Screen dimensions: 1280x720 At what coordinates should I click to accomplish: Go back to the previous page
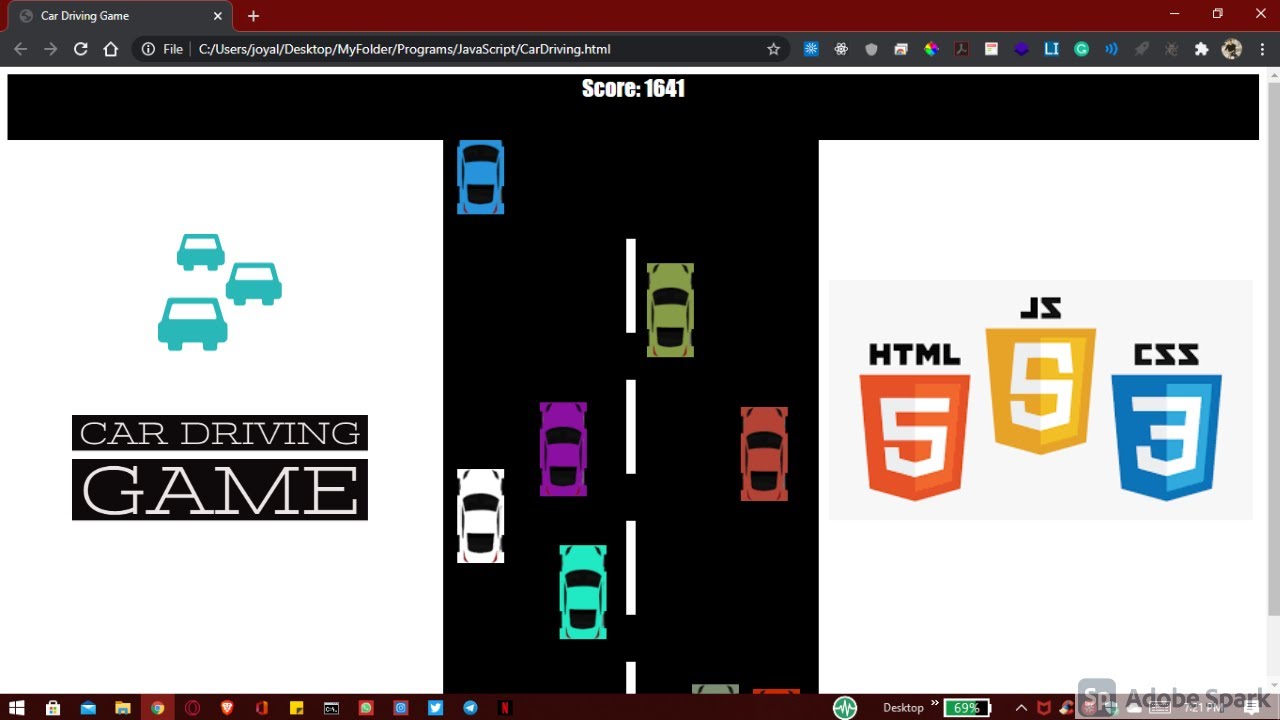pyautogui.click(x=21, y=49)
